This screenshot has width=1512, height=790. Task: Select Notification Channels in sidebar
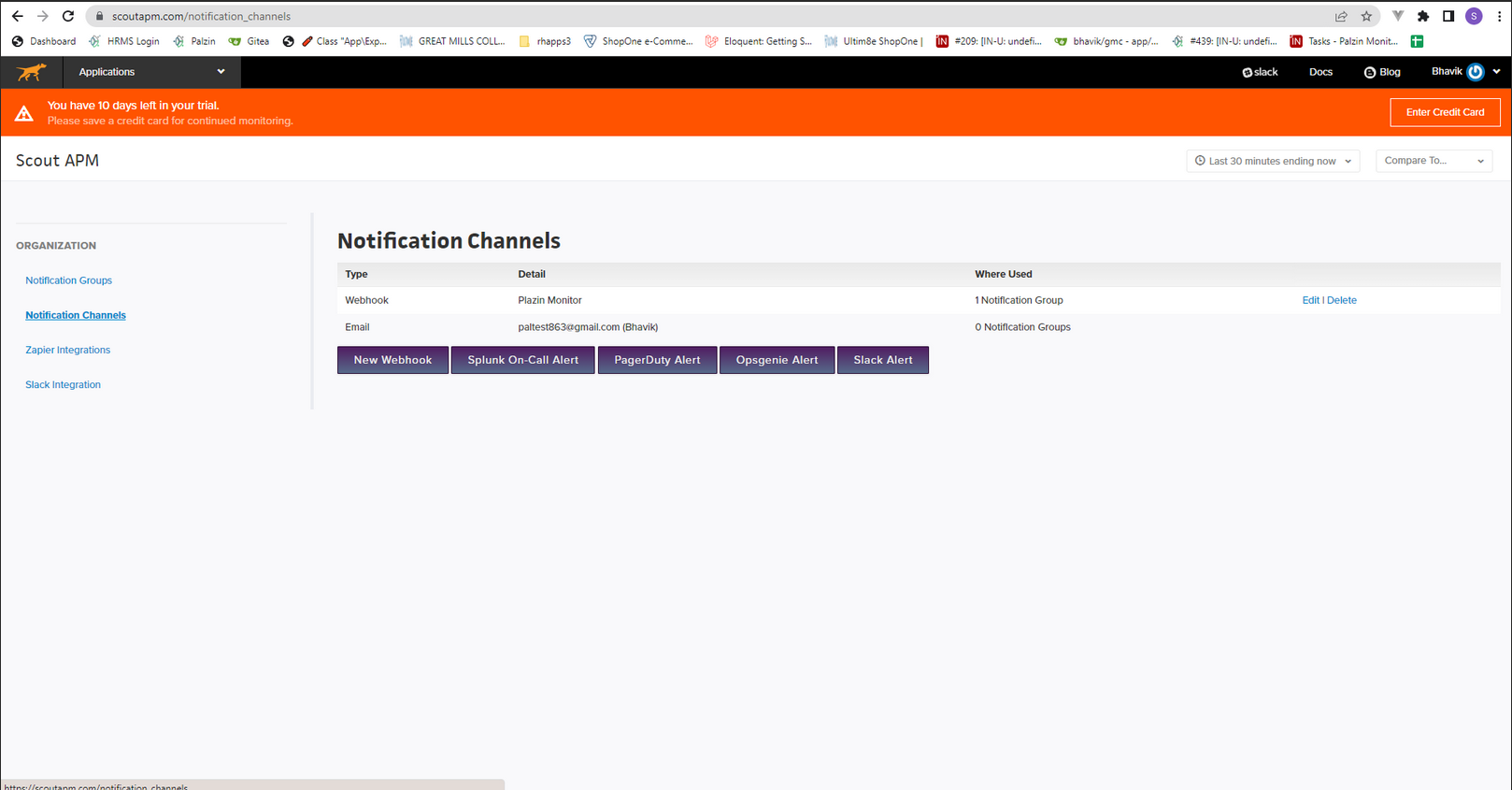coord(76,315)
